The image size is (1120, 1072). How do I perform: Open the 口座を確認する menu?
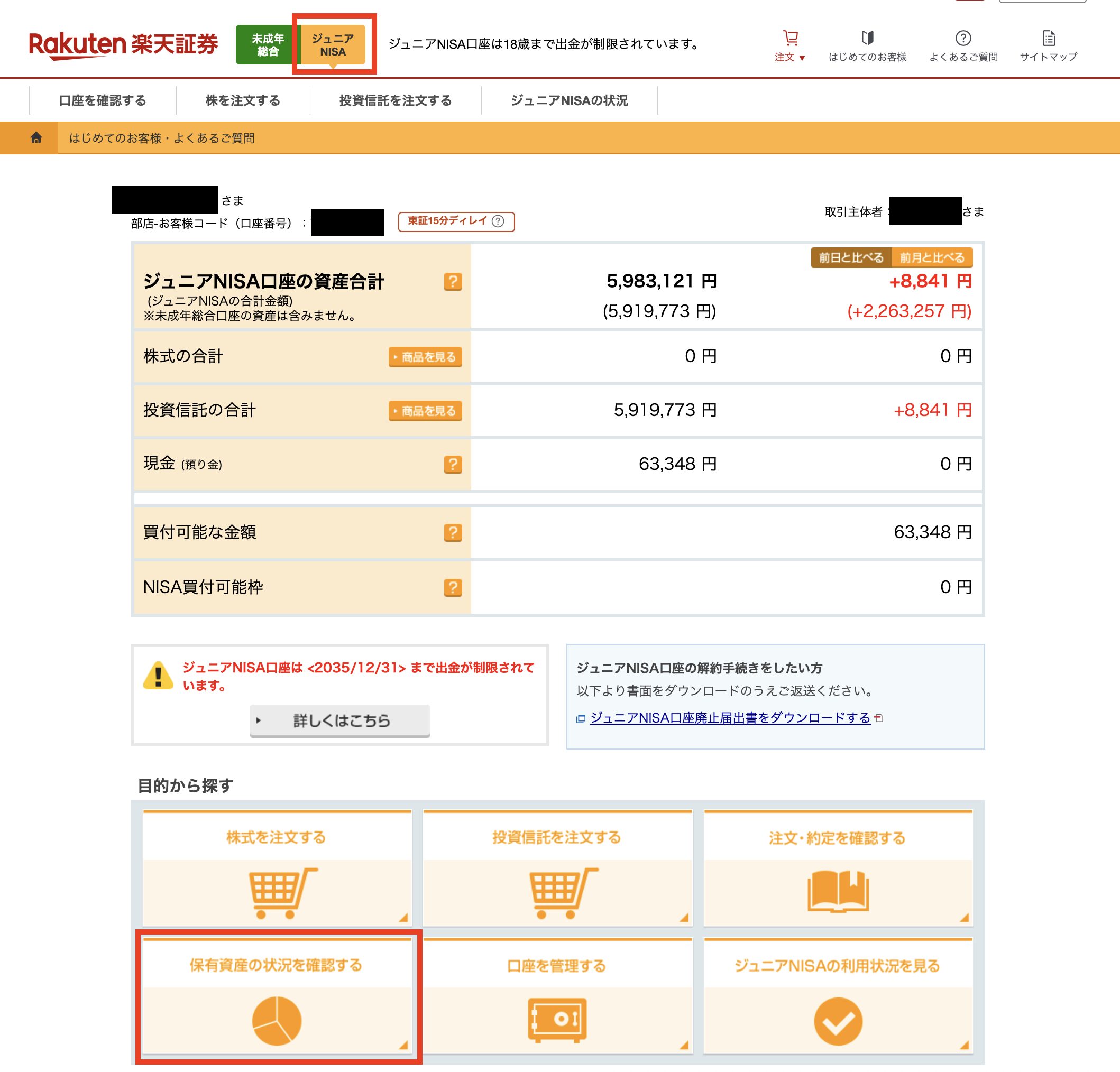102,100
